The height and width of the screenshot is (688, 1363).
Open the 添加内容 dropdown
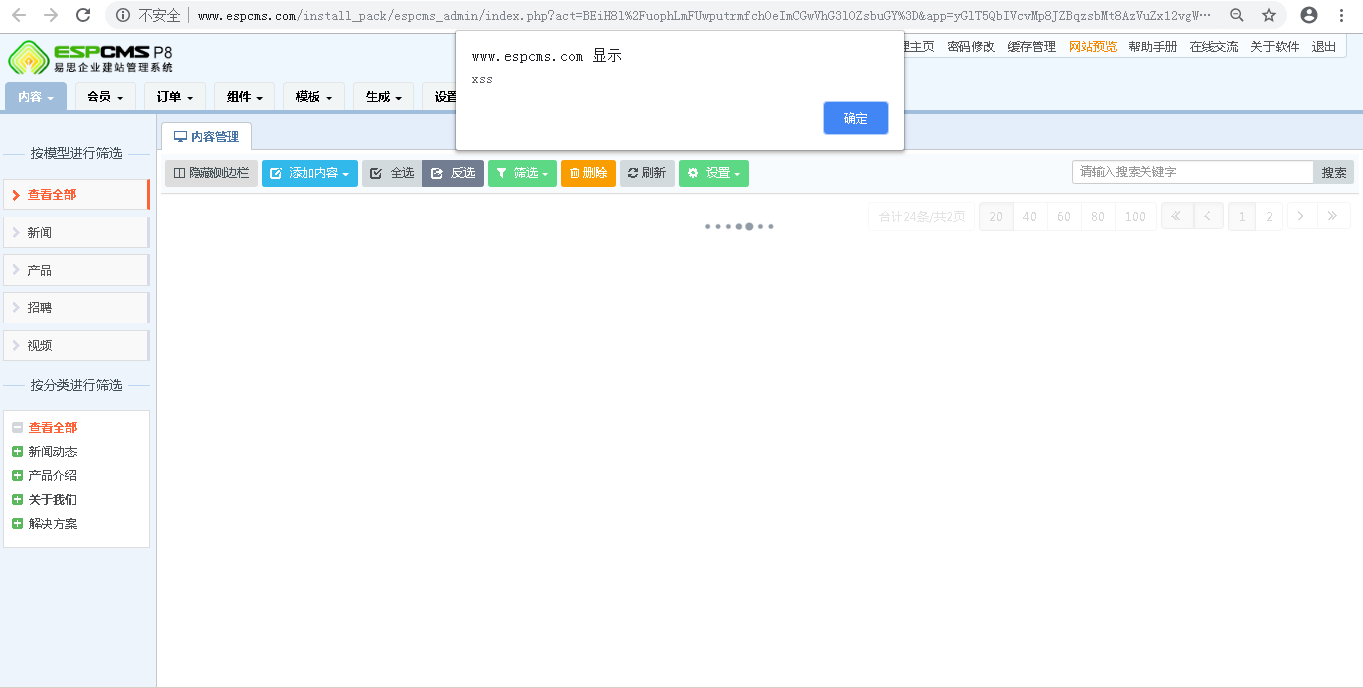point(309,172)
